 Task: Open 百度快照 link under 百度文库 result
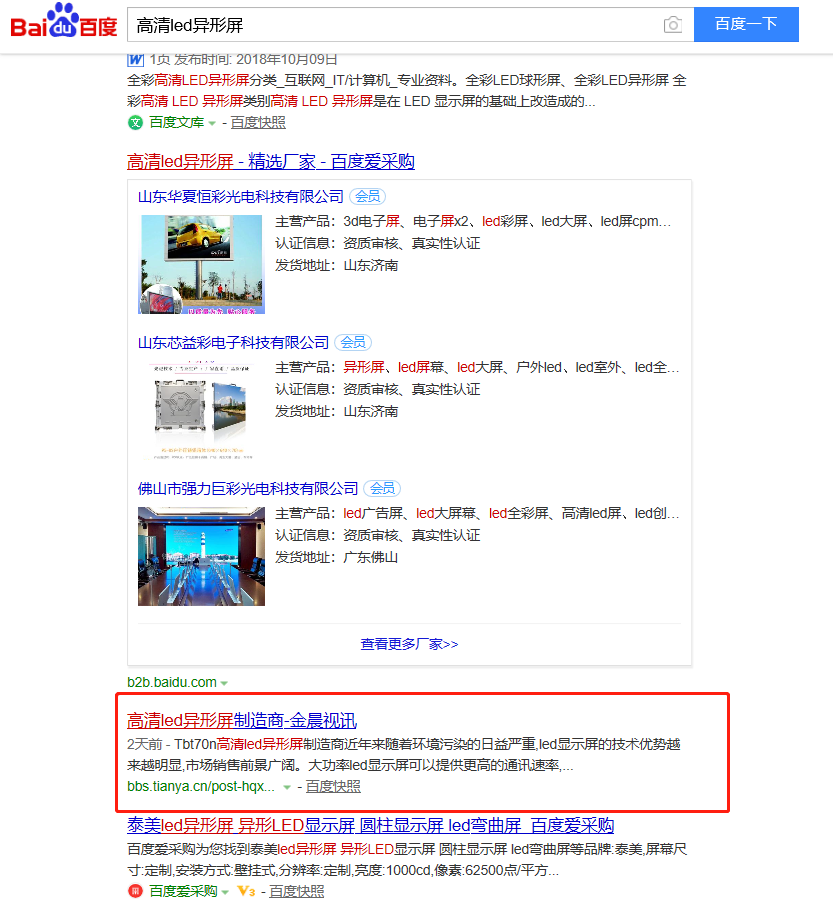coord(258,122)
